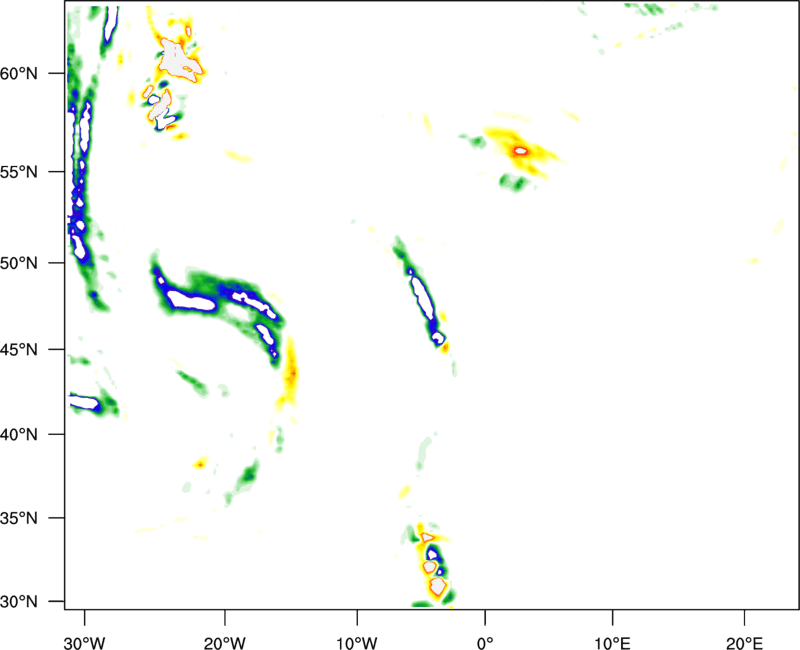Click the 60°N latitude label
The width and height of the screenshot is (800, 650).
pyautogui.click(x=19, y=74)
